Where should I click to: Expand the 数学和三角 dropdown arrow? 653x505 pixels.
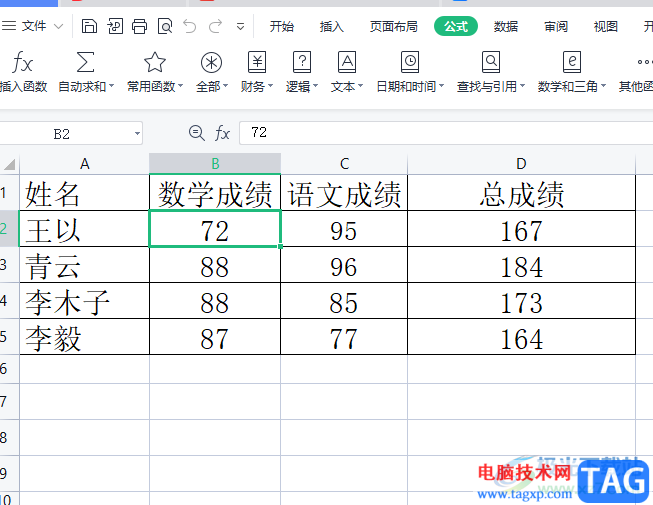(603, 86)
